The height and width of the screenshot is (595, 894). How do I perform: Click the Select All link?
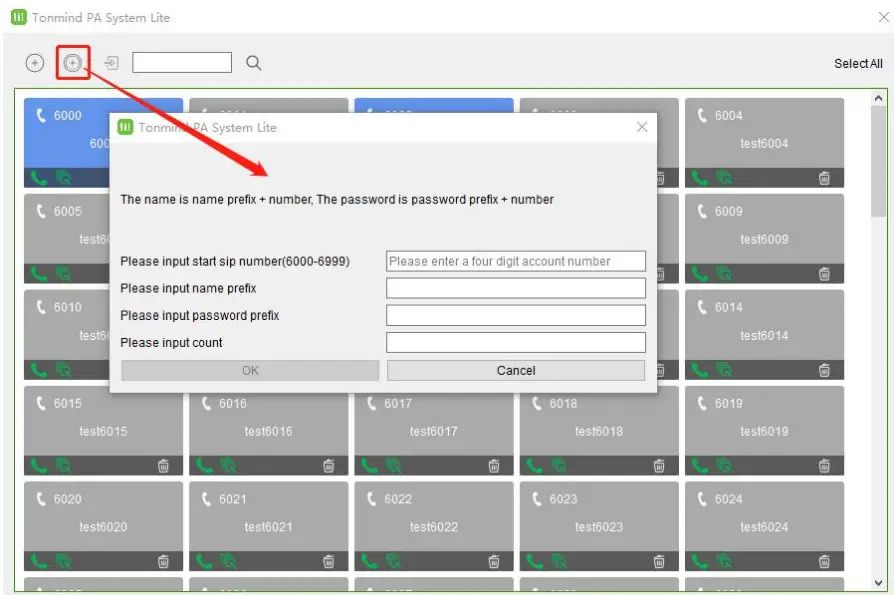click(858, 62)
